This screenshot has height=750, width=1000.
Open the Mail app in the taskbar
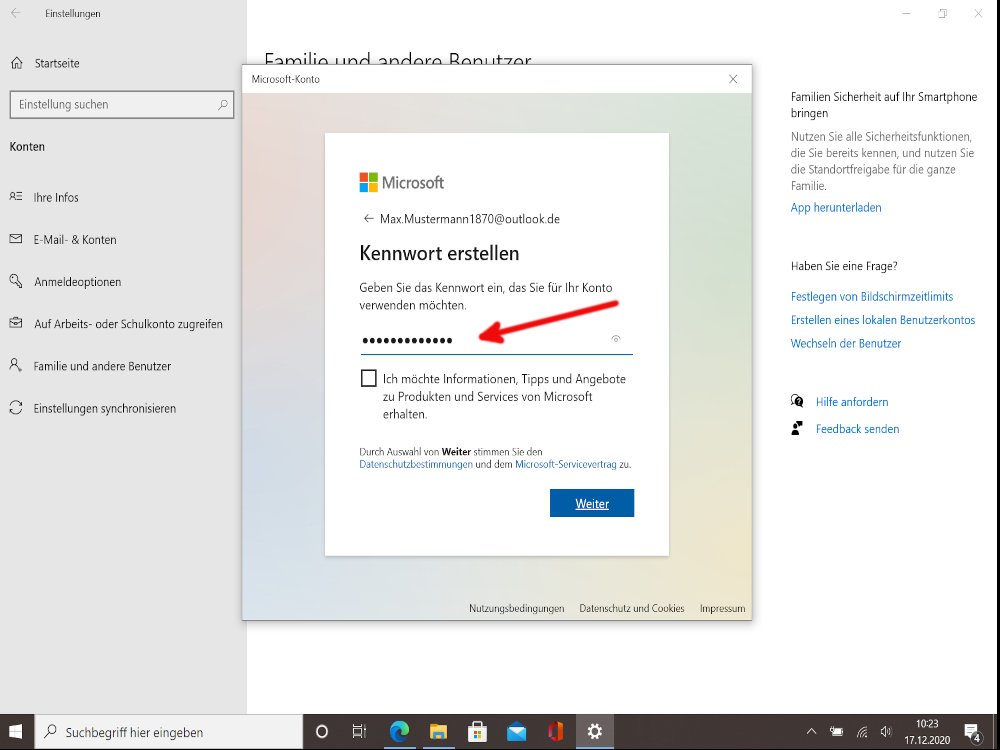tap(516, 732)
